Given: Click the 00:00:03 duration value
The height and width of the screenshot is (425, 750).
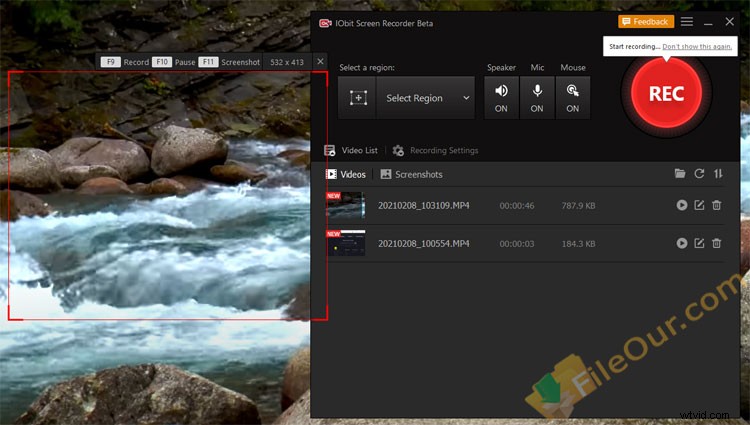Looking at the screenshot, I should tap(517, 244).
